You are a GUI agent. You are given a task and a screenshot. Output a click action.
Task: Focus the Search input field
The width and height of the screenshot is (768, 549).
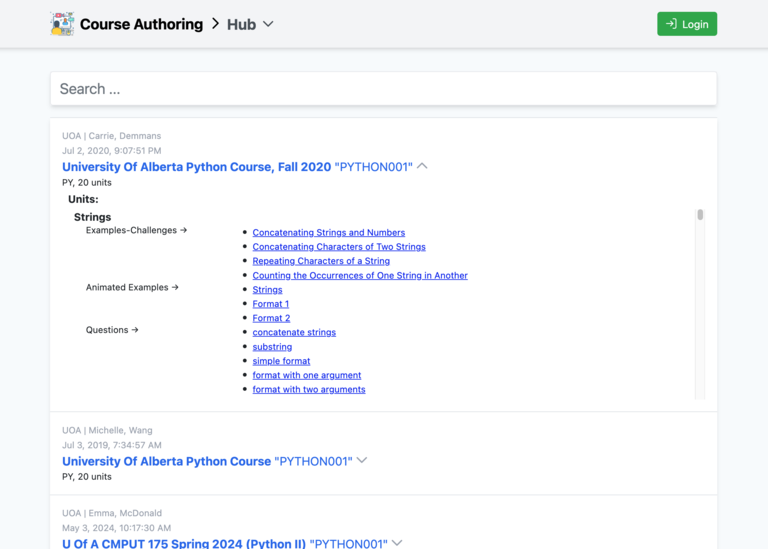(384, 89)
